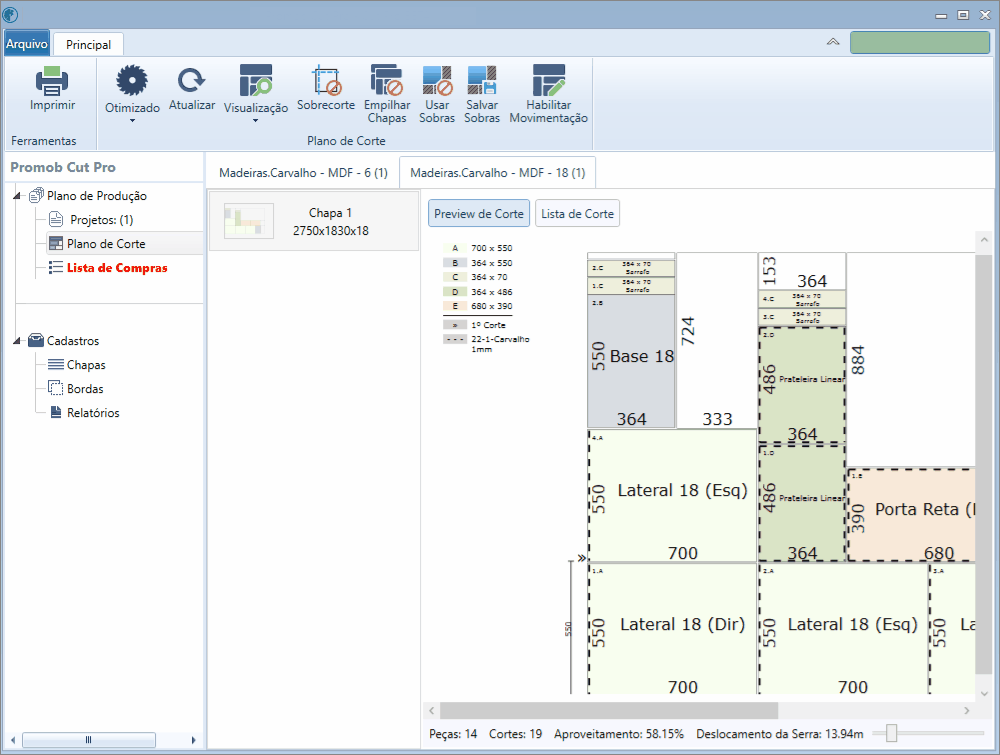Click the scroll right arrow of cut preview

[x=967, y=710]
